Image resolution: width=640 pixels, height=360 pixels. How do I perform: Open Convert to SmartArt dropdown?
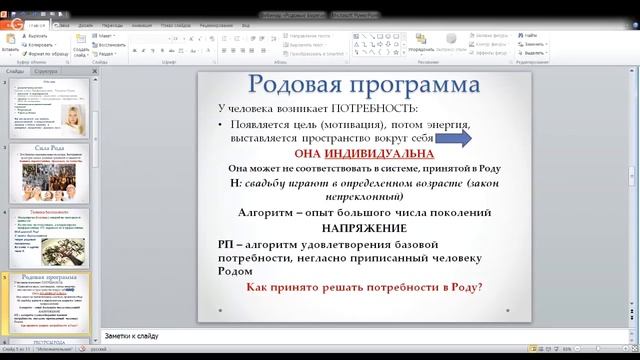[313, 54]
